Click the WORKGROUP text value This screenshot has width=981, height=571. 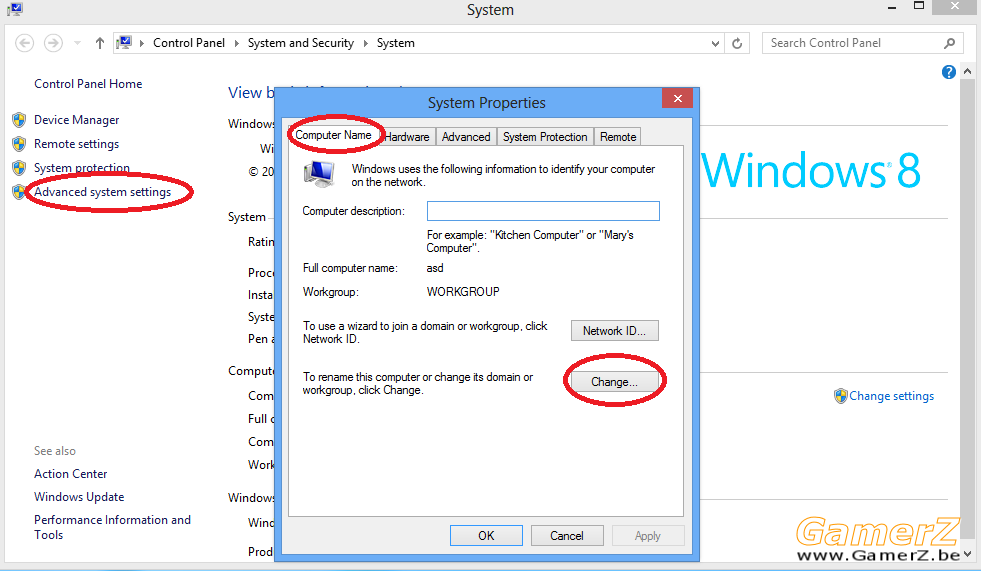[463, 292]
